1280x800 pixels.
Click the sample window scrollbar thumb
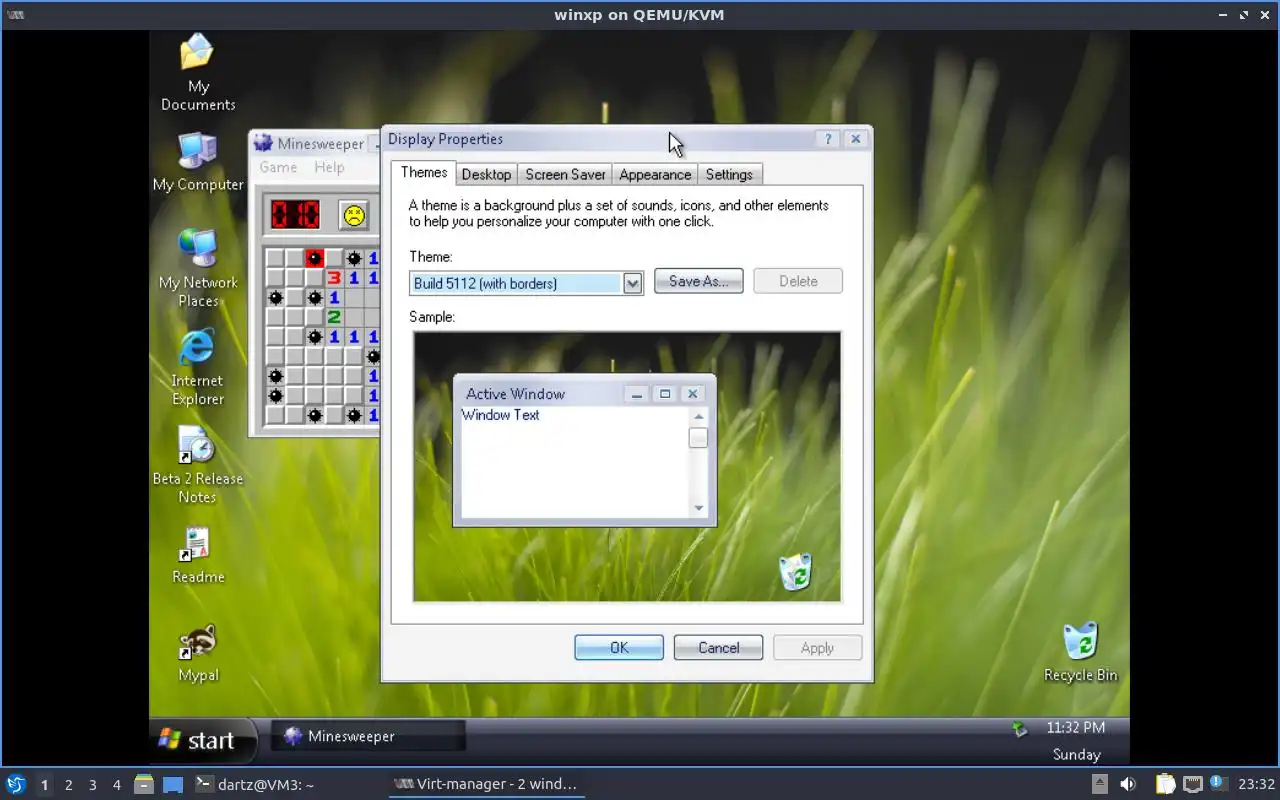click(x=698, y=437)
